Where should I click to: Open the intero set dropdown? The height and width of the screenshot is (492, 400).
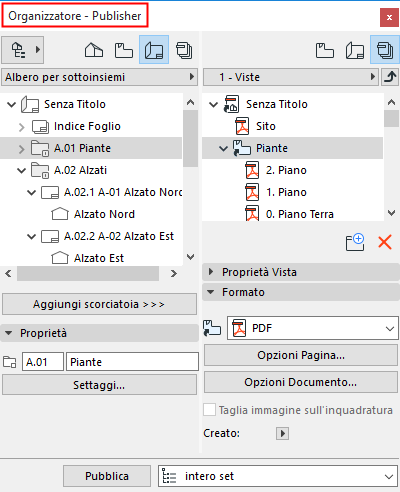coord(278,476)
